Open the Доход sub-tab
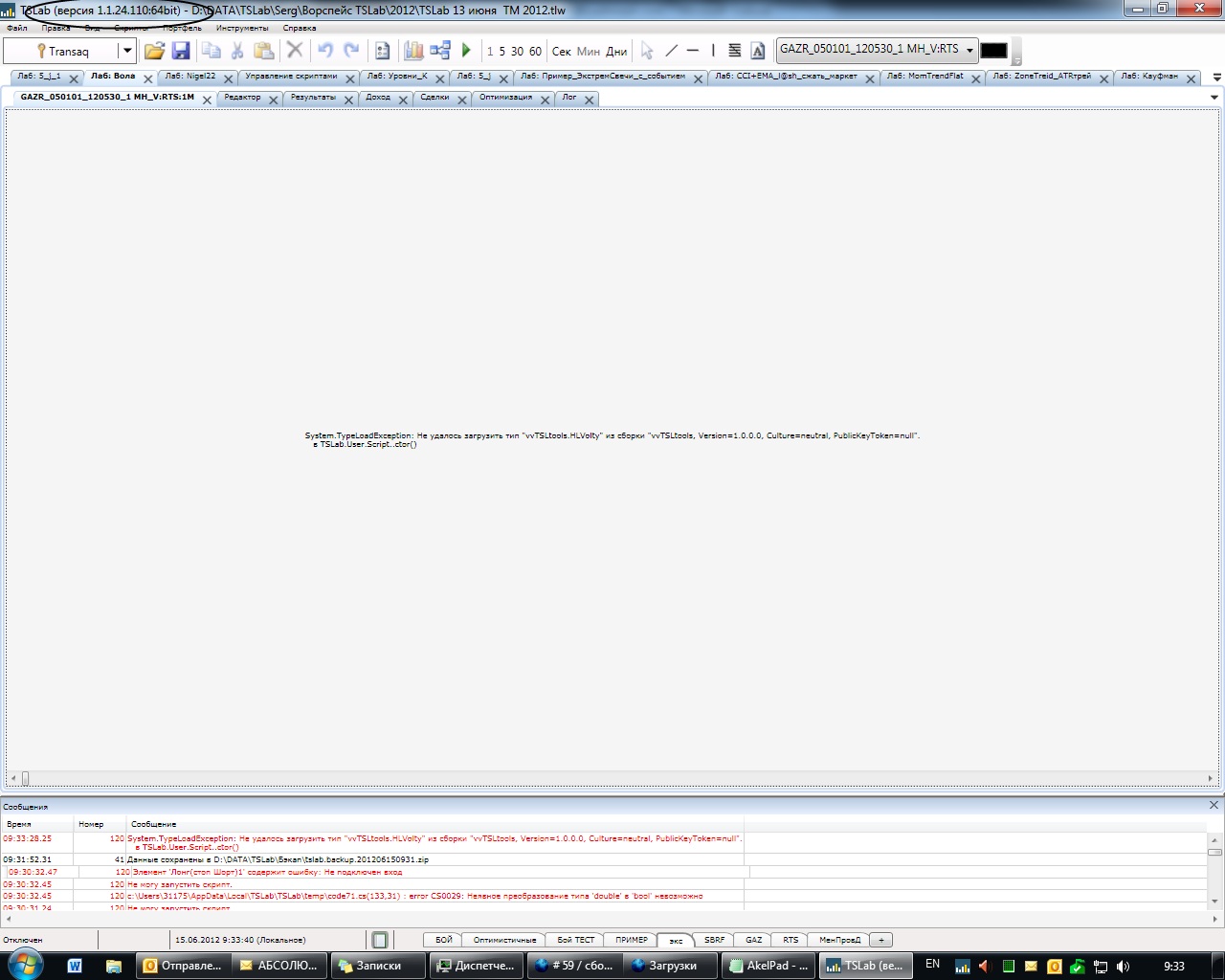1225x980 pixels. 378,98
